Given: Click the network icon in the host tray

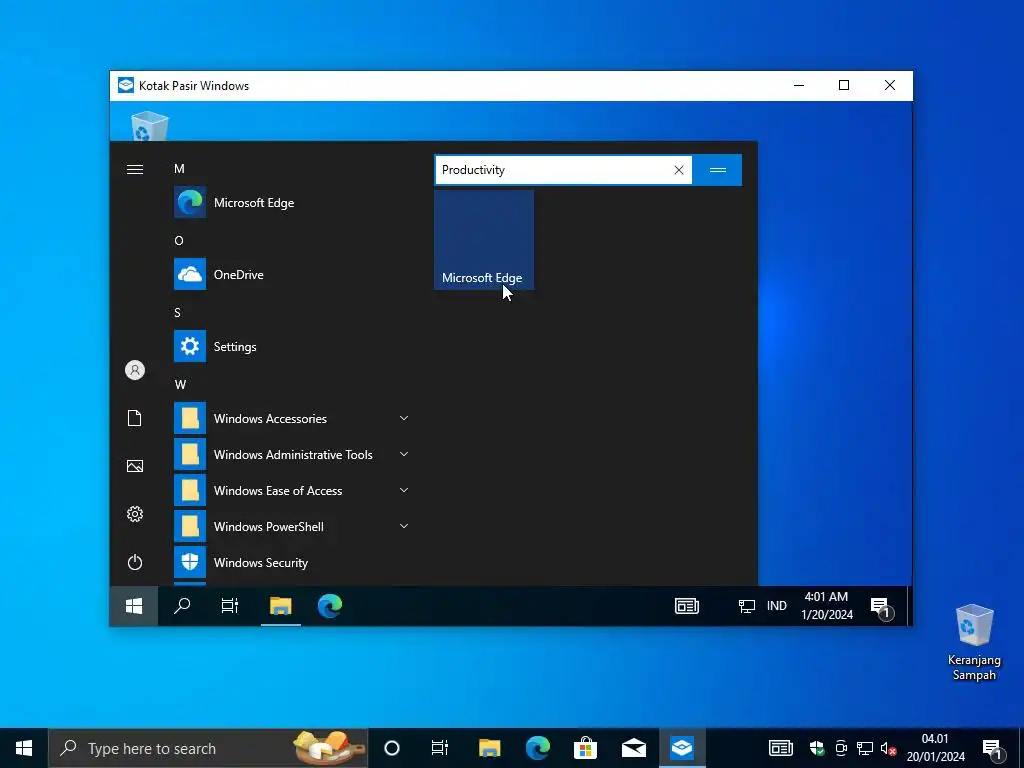Looking at the screenshot, I should coord(865,748).
